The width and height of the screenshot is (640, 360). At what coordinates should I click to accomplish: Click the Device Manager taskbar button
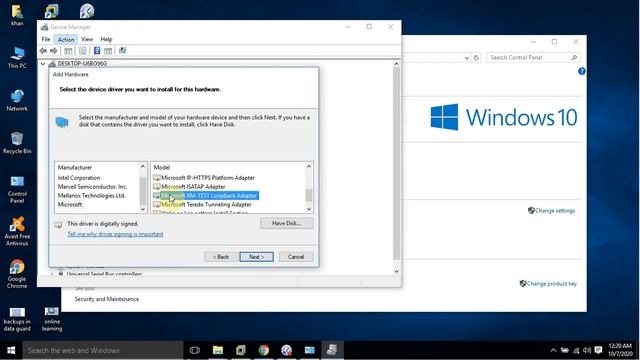(332, 350)
